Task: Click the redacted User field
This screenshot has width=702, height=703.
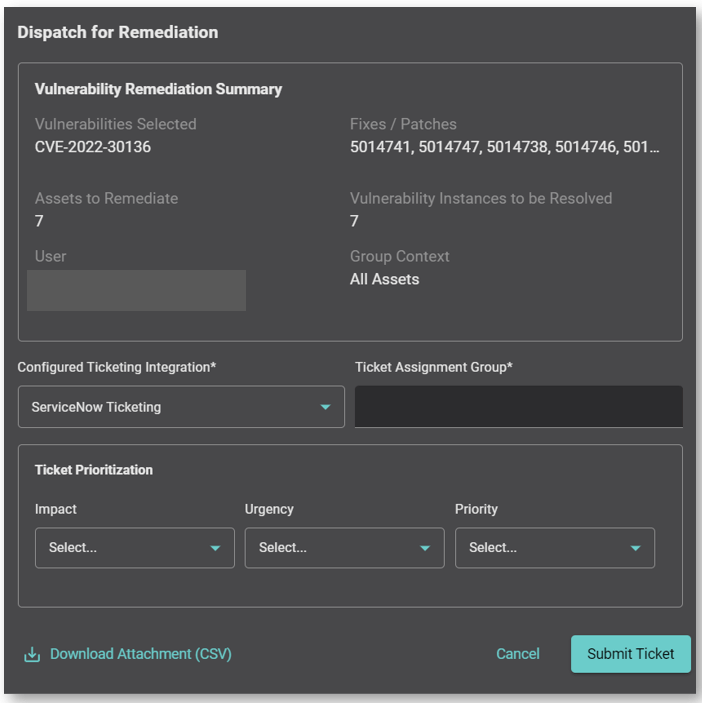Action: click(136, 290)
